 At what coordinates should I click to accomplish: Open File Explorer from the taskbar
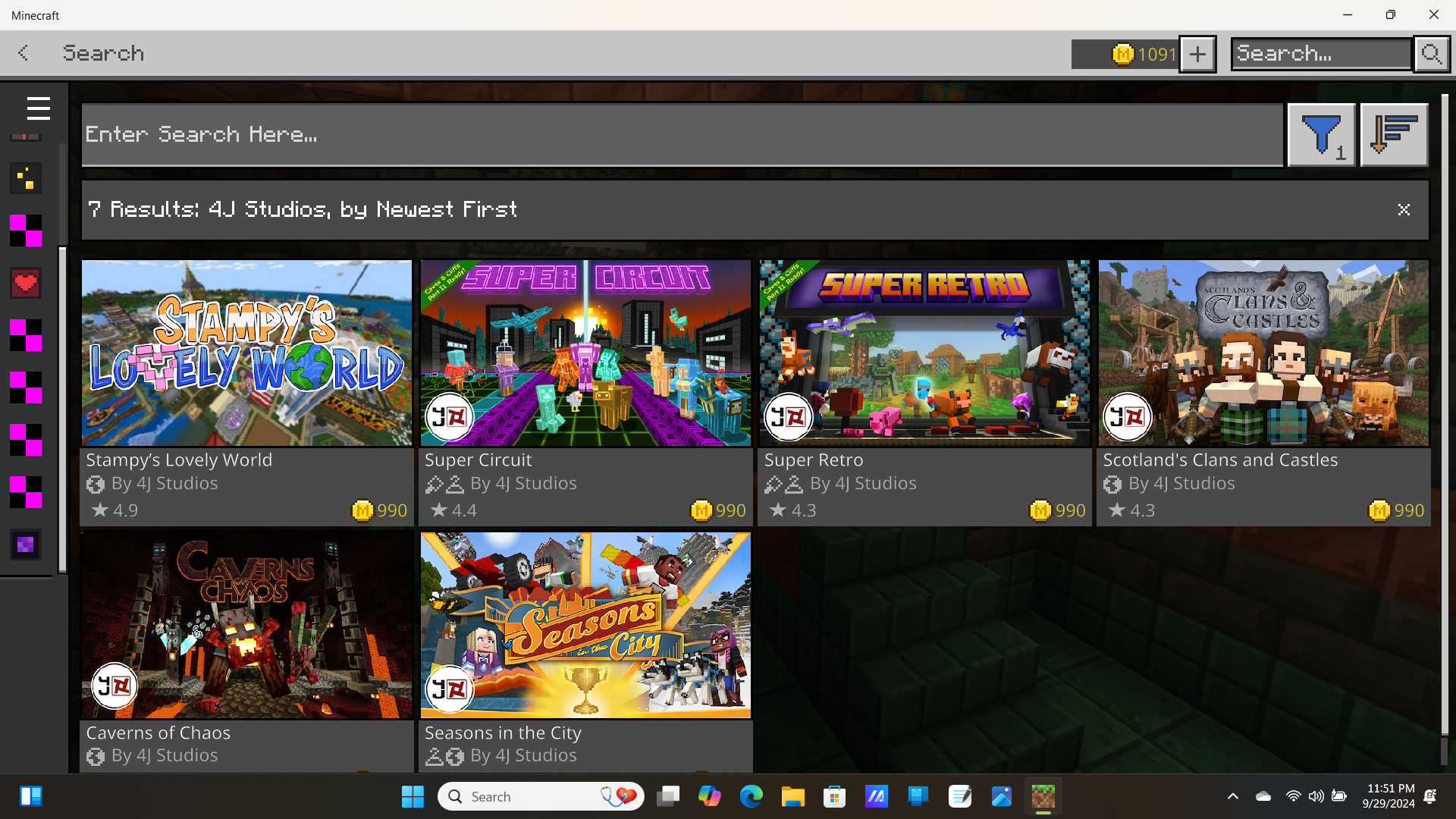[792, 796]
